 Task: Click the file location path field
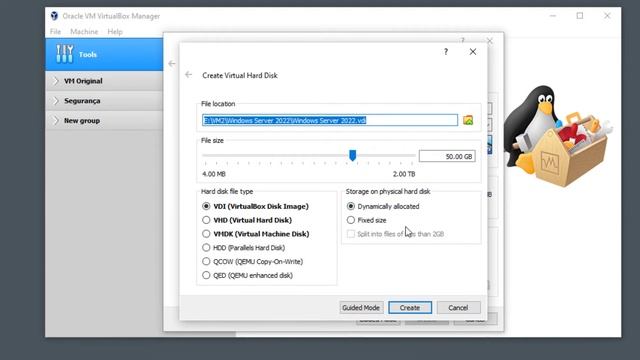pyautogui.click(x=330, y=120)
